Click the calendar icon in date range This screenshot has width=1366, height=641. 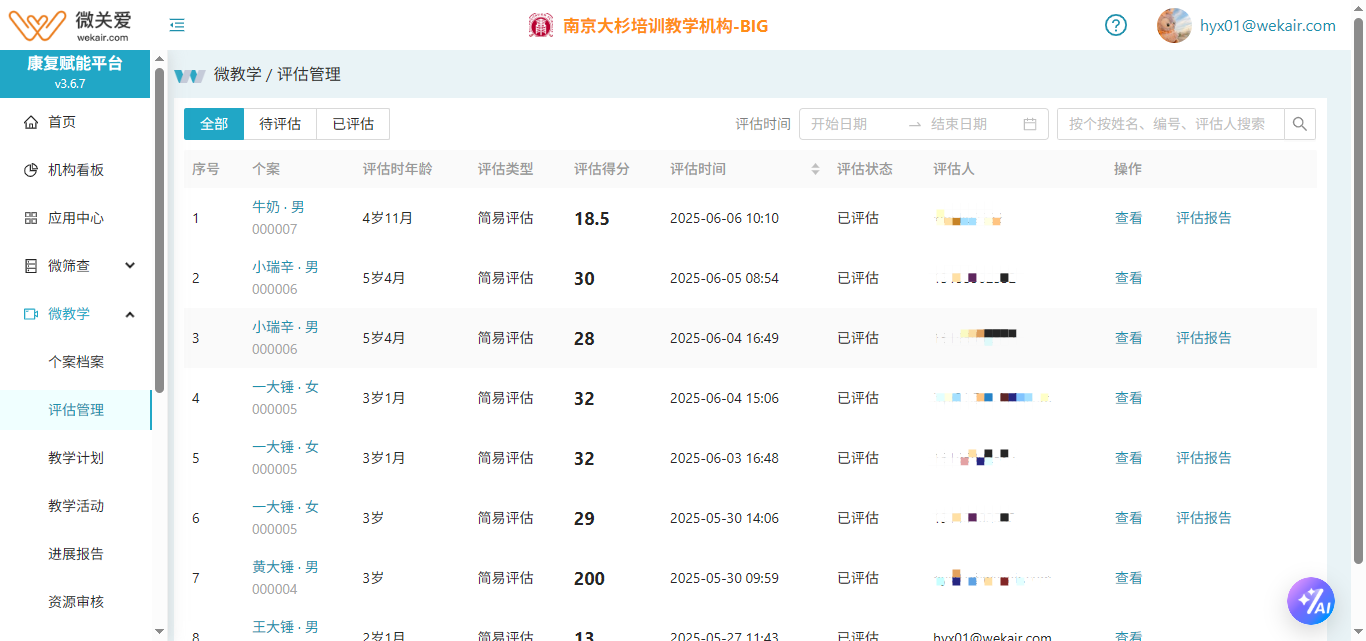(1030, 124)
